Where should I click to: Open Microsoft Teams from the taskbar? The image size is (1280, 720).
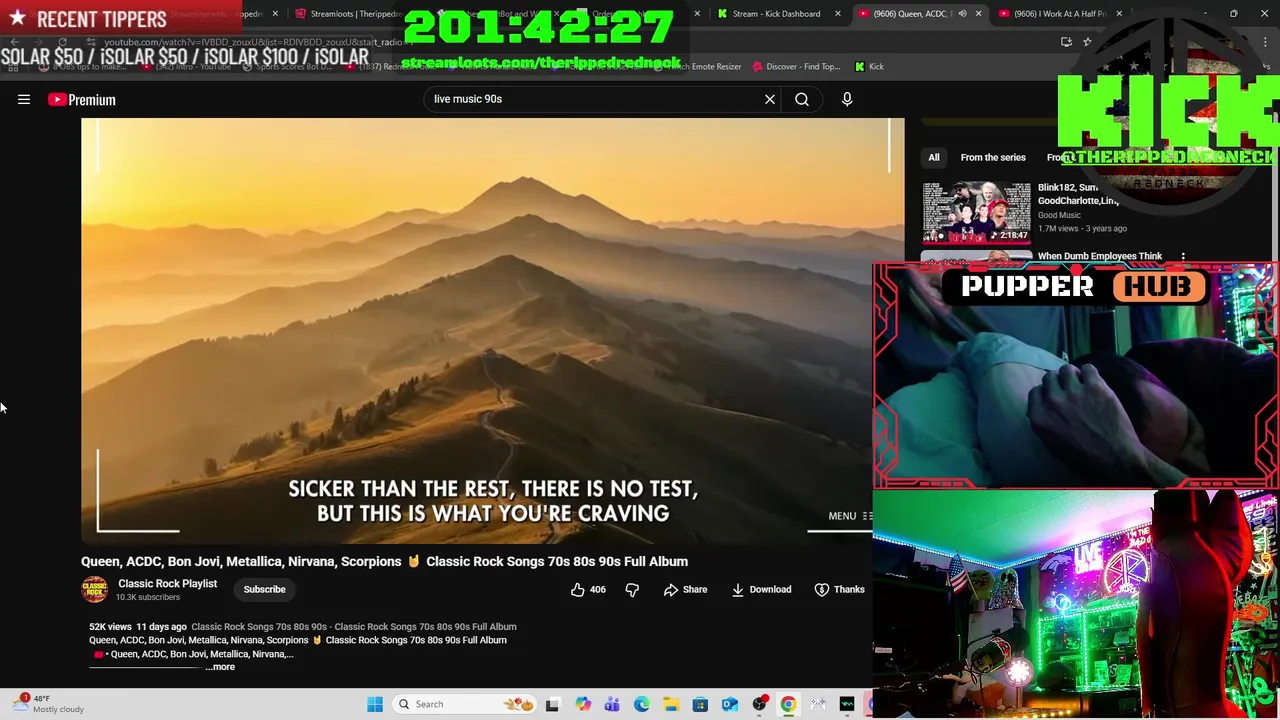[612, 704]
